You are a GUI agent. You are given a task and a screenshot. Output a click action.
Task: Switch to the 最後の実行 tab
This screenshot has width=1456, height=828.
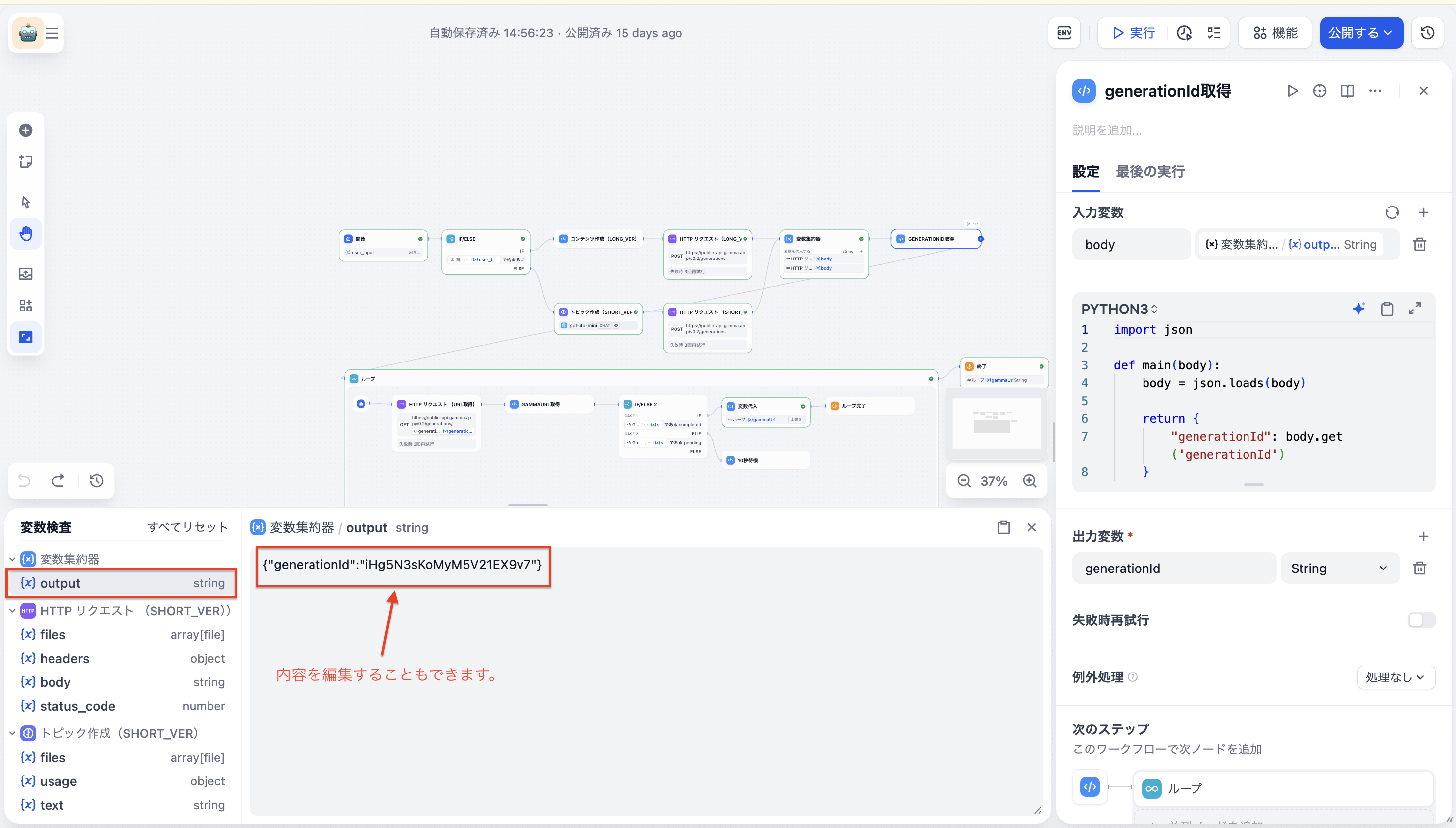coord(1149,172)
